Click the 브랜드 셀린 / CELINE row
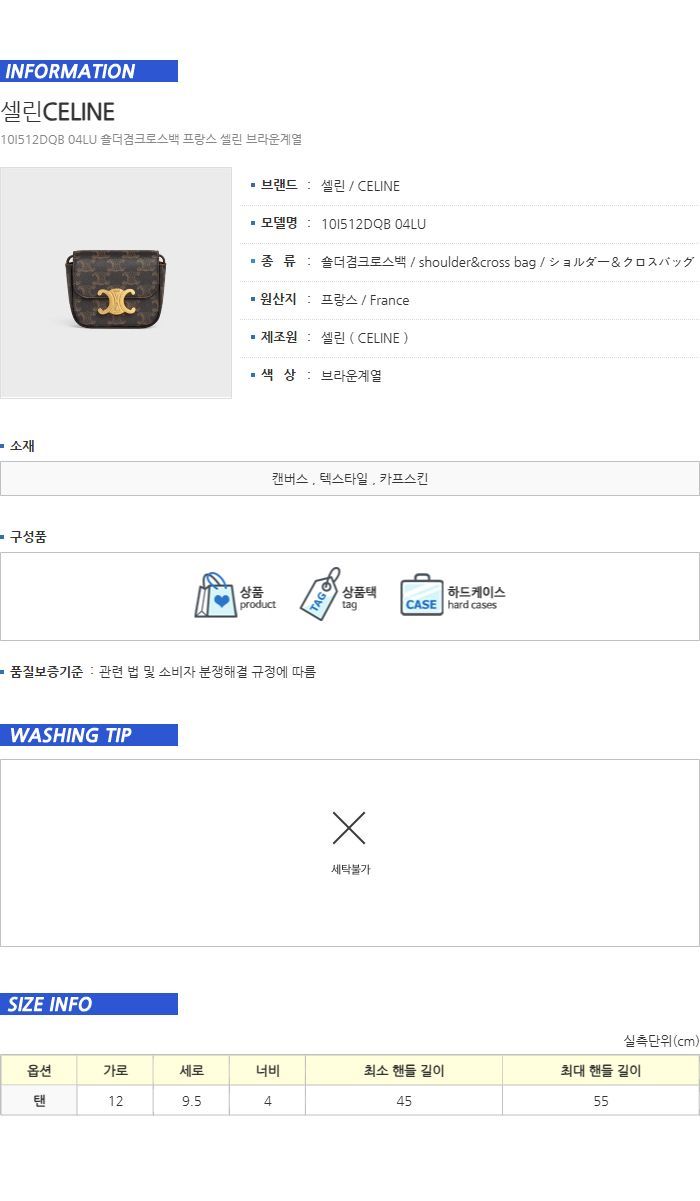The height and width of the screenshot is (1201, 700). (x=471, y=186)
